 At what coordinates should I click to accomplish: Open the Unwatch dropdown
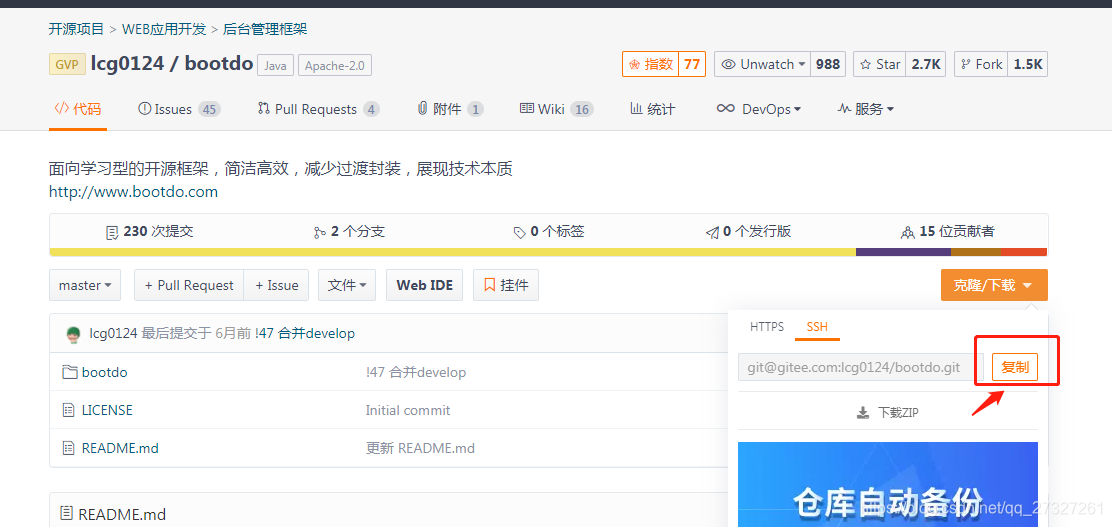tap(762, 65)
